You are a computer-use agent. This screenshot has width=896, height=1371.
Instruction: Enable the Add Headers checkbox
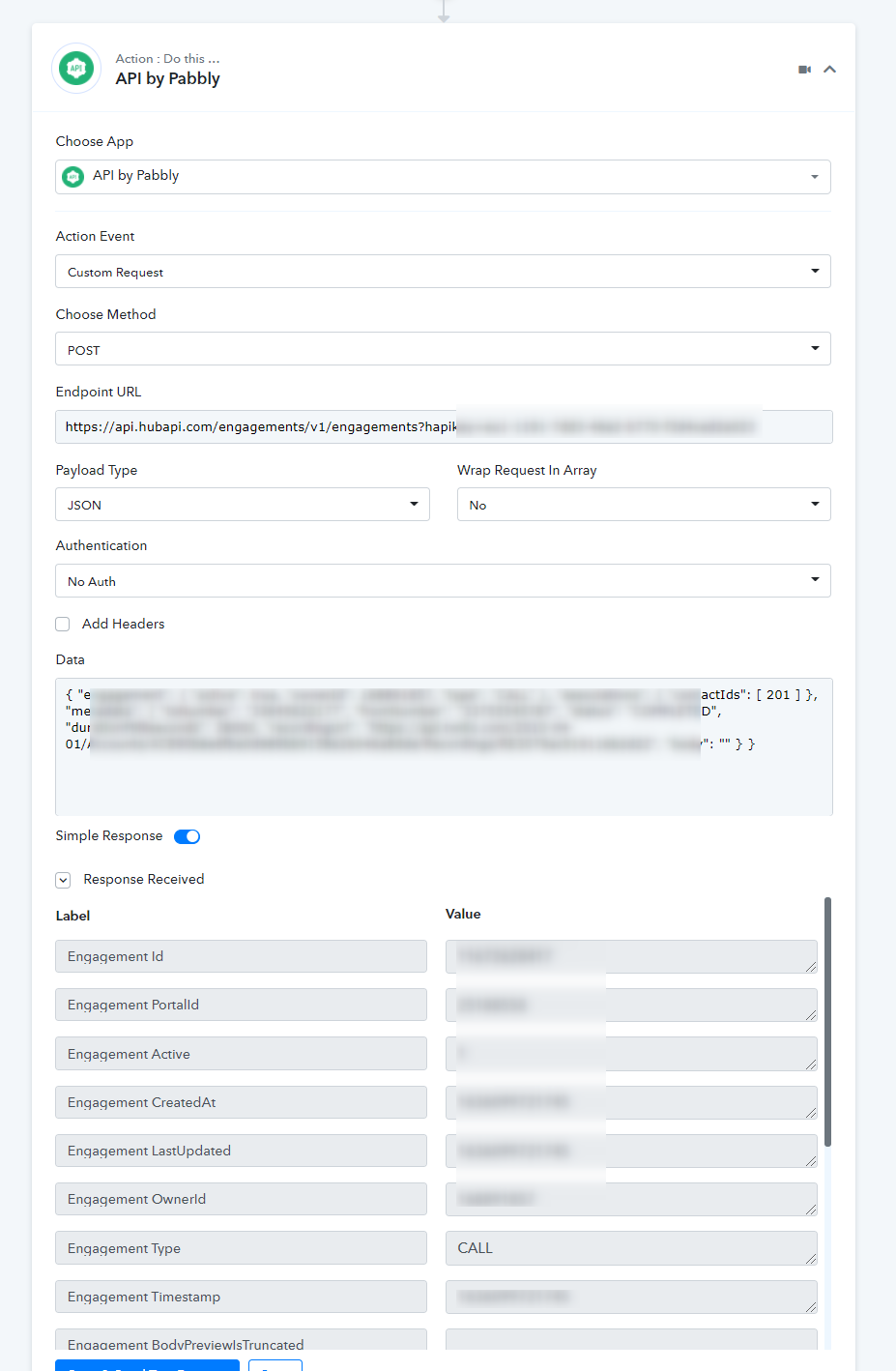pos(63,625)
